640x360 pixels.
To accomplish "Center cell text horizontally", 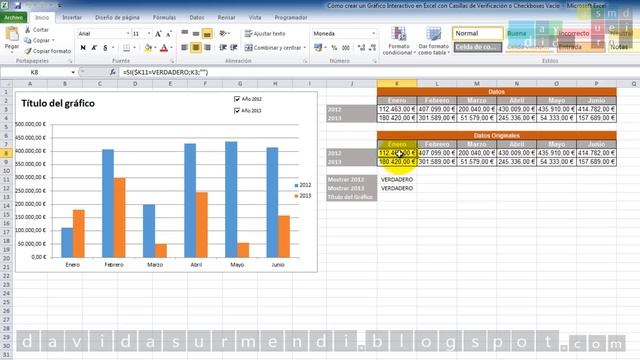I will point(196,48).
